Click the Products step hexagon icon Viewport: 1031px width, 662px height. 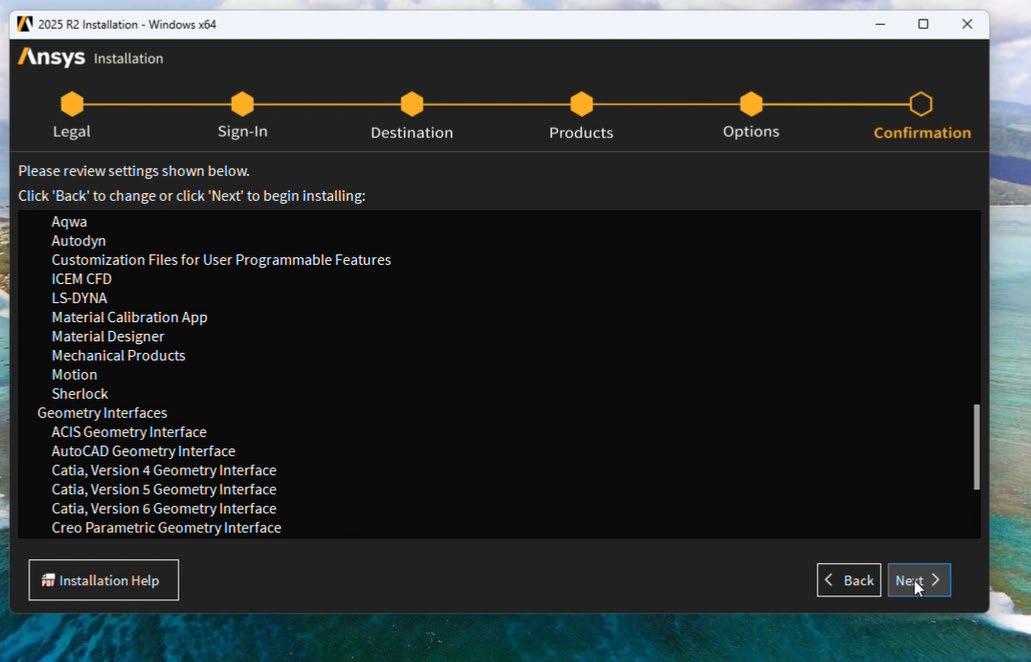pos(581,104)
